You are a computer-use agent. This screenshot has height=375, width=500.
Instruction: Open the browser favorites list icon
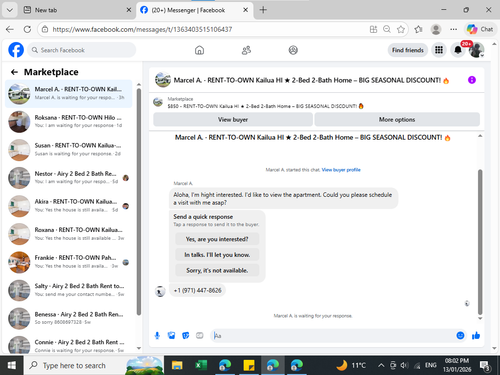419,29
